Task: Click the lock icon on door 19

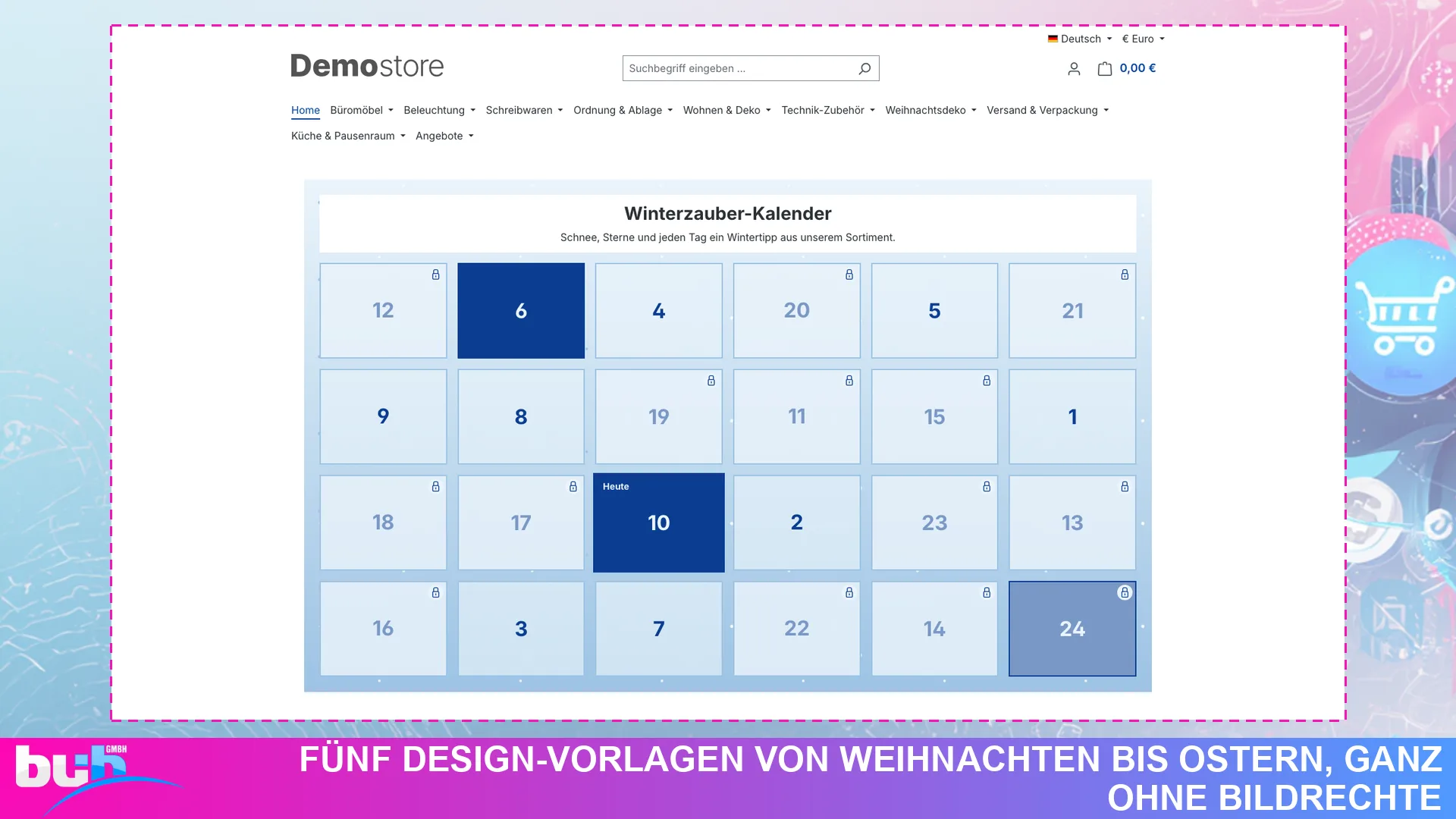Action: 711,381
